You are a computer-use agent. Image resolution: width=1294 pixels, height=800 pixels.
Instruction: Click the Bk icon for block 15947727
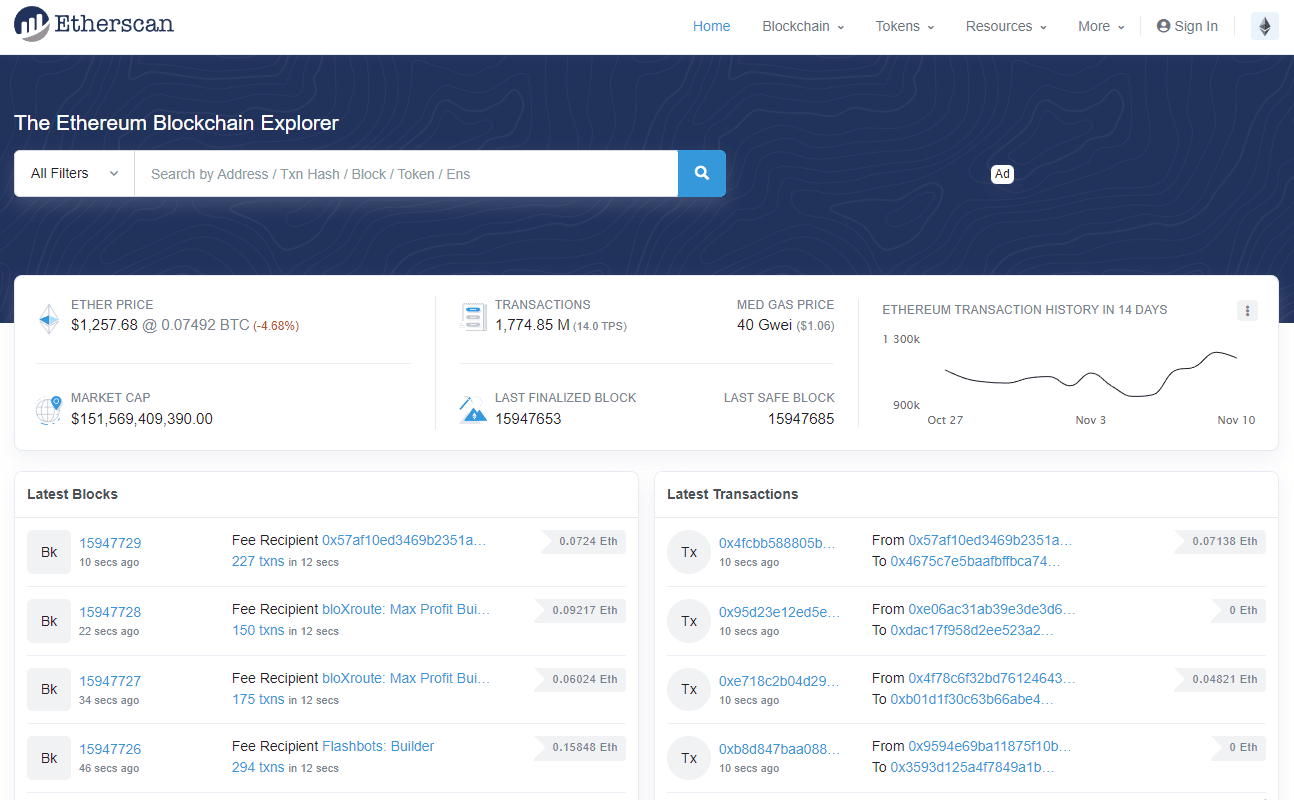click(x=49, y=690)
